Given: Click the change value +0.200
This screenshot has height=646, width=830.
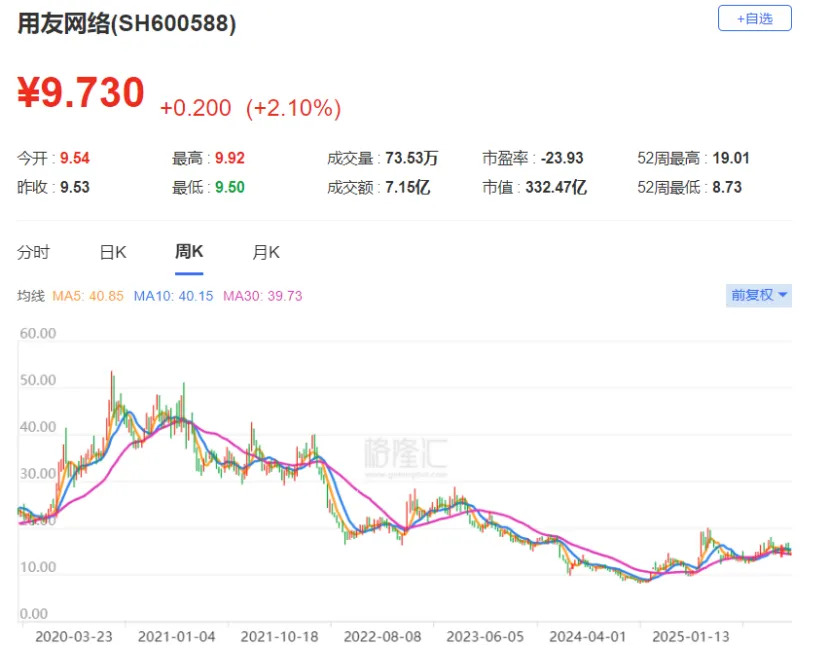Looking at the screenshot, I should click(x=195, y=107).
